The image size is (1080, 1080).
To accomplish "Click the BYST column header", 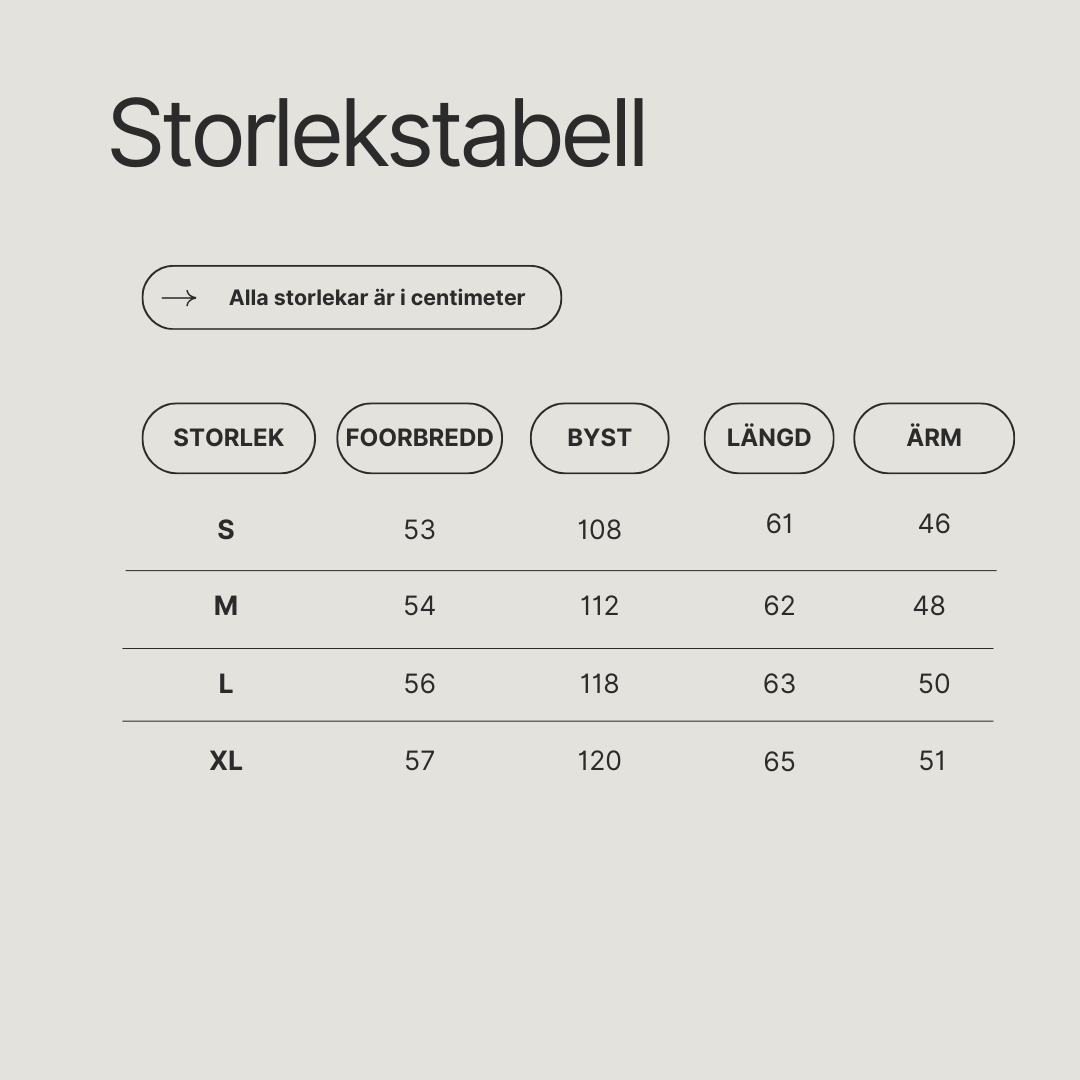I will coord(599,438).
